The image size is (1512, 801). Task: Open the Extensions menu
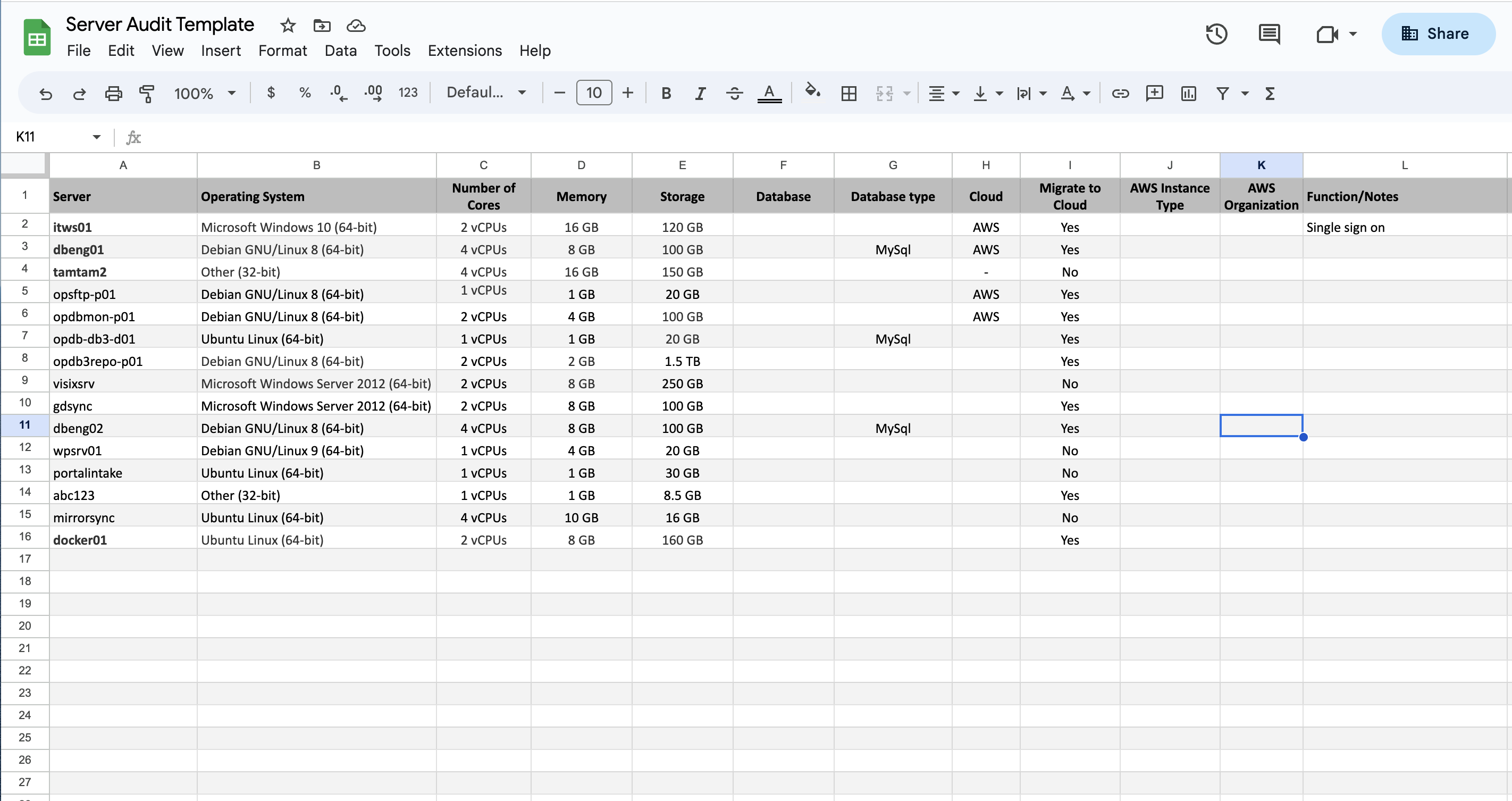tap(462, 49)
